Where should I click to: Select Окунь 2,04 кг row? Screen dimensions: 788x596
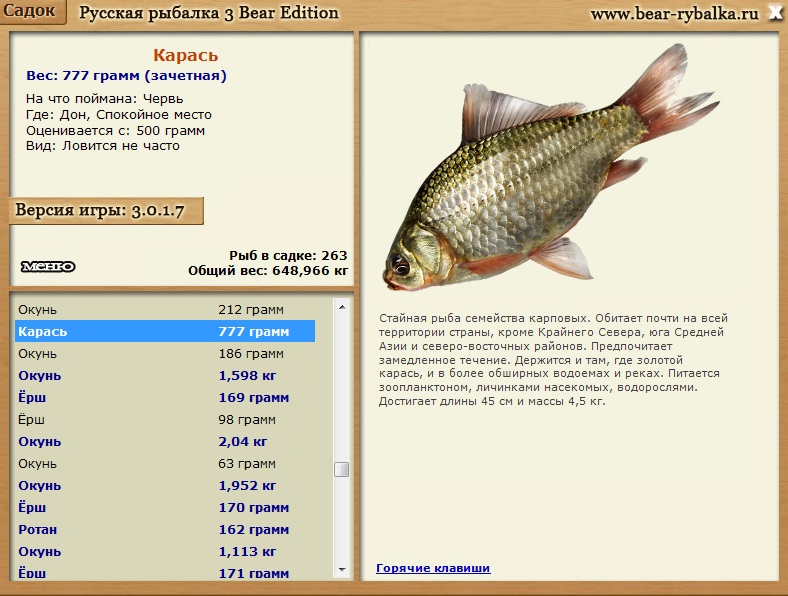click(x=165, y=442)
